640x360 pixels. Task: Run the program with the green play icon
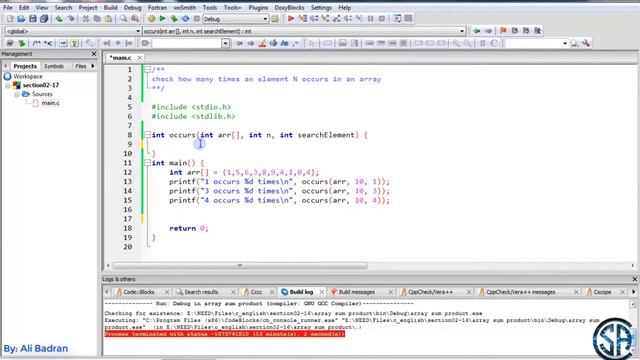[x=162, y=19]
